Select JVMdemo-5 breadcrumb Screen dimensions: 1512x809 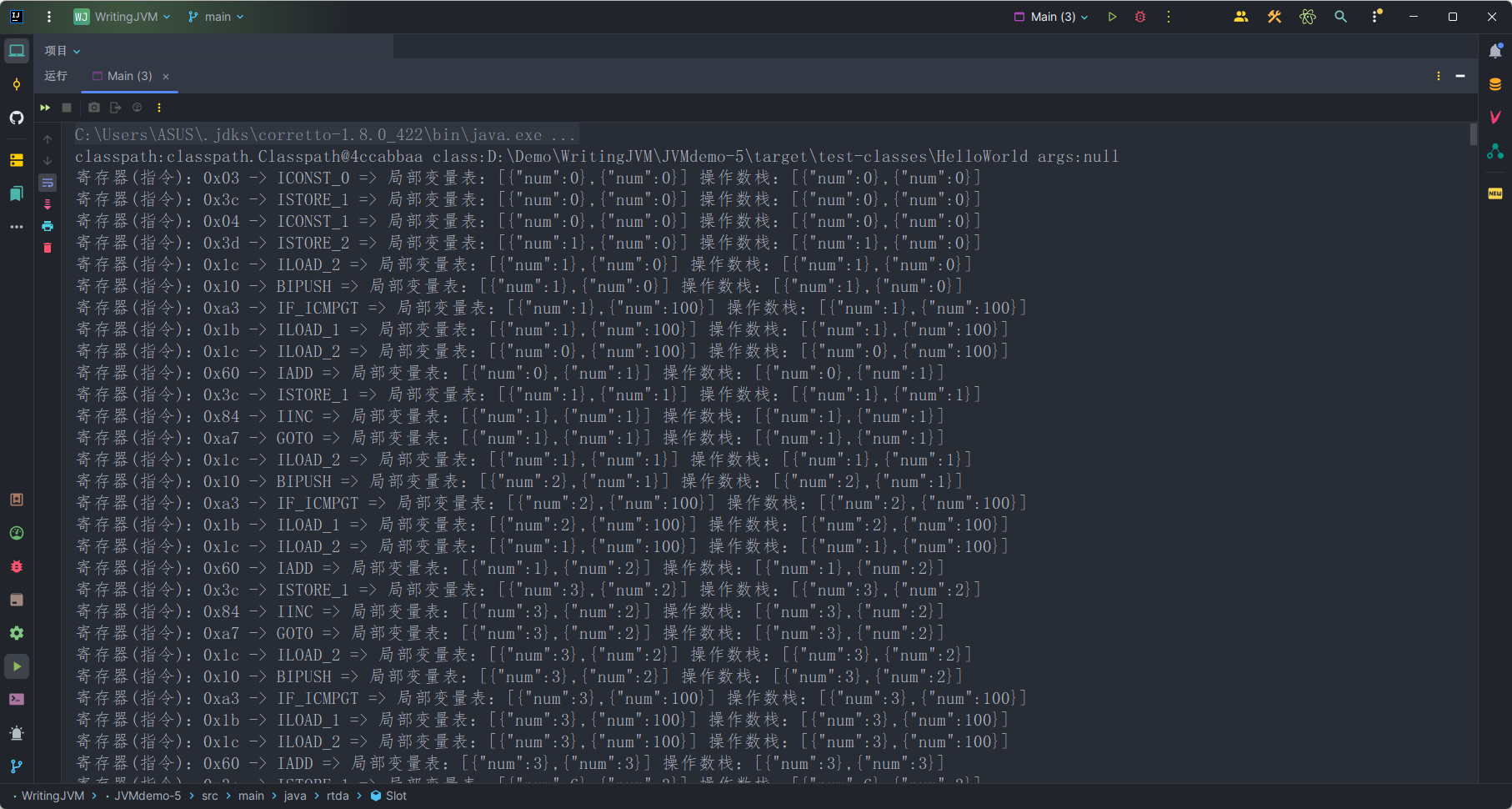pyautogui.click(x=148, y=796)
